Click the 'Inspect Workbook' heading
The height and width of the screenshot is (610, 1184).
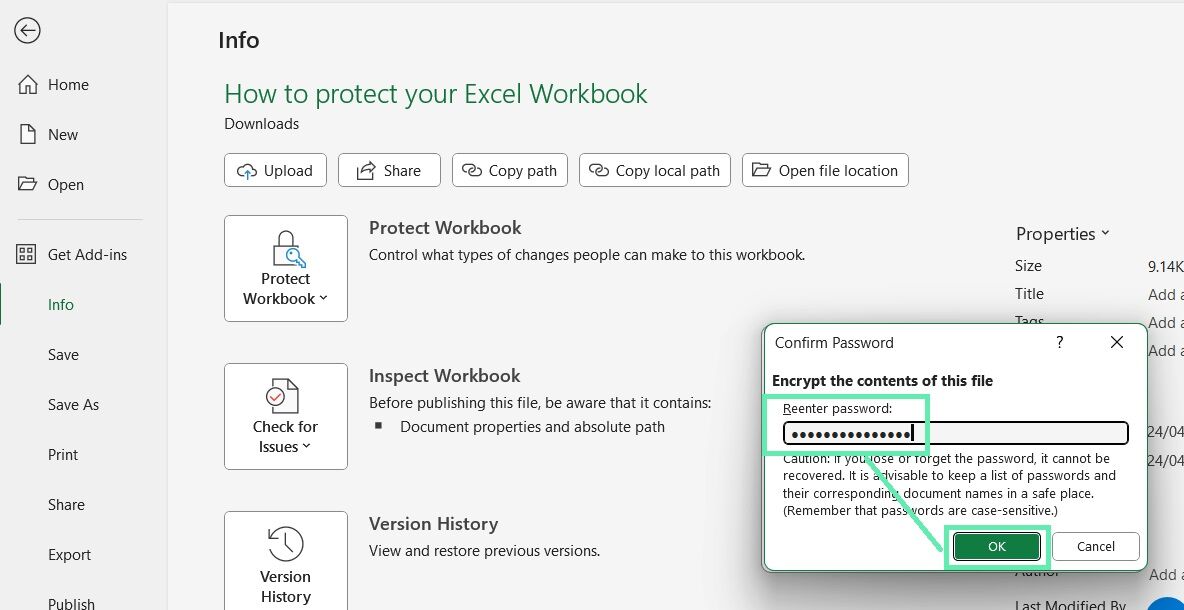[445, 376]
